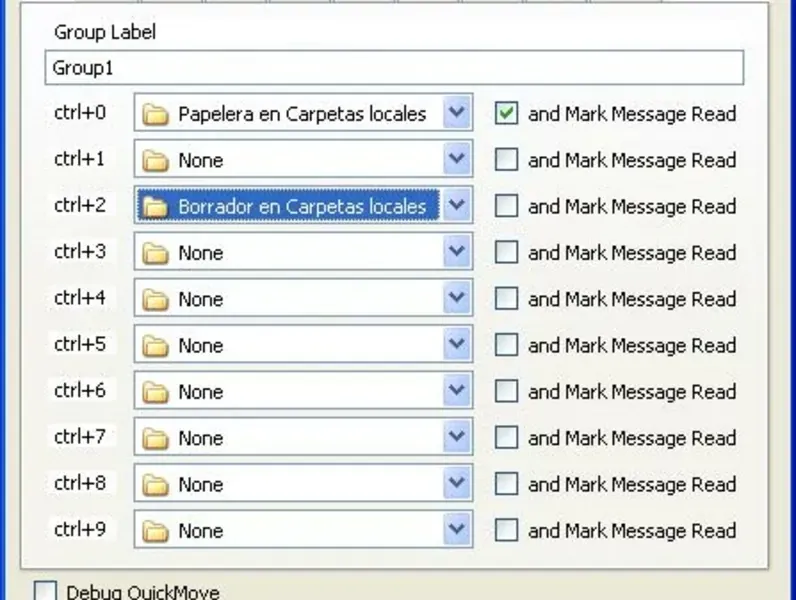Click the folder icon in the ctrl+8 row
Image resolution: width=796 pixels, height=600 pixels.
(154, 485)
